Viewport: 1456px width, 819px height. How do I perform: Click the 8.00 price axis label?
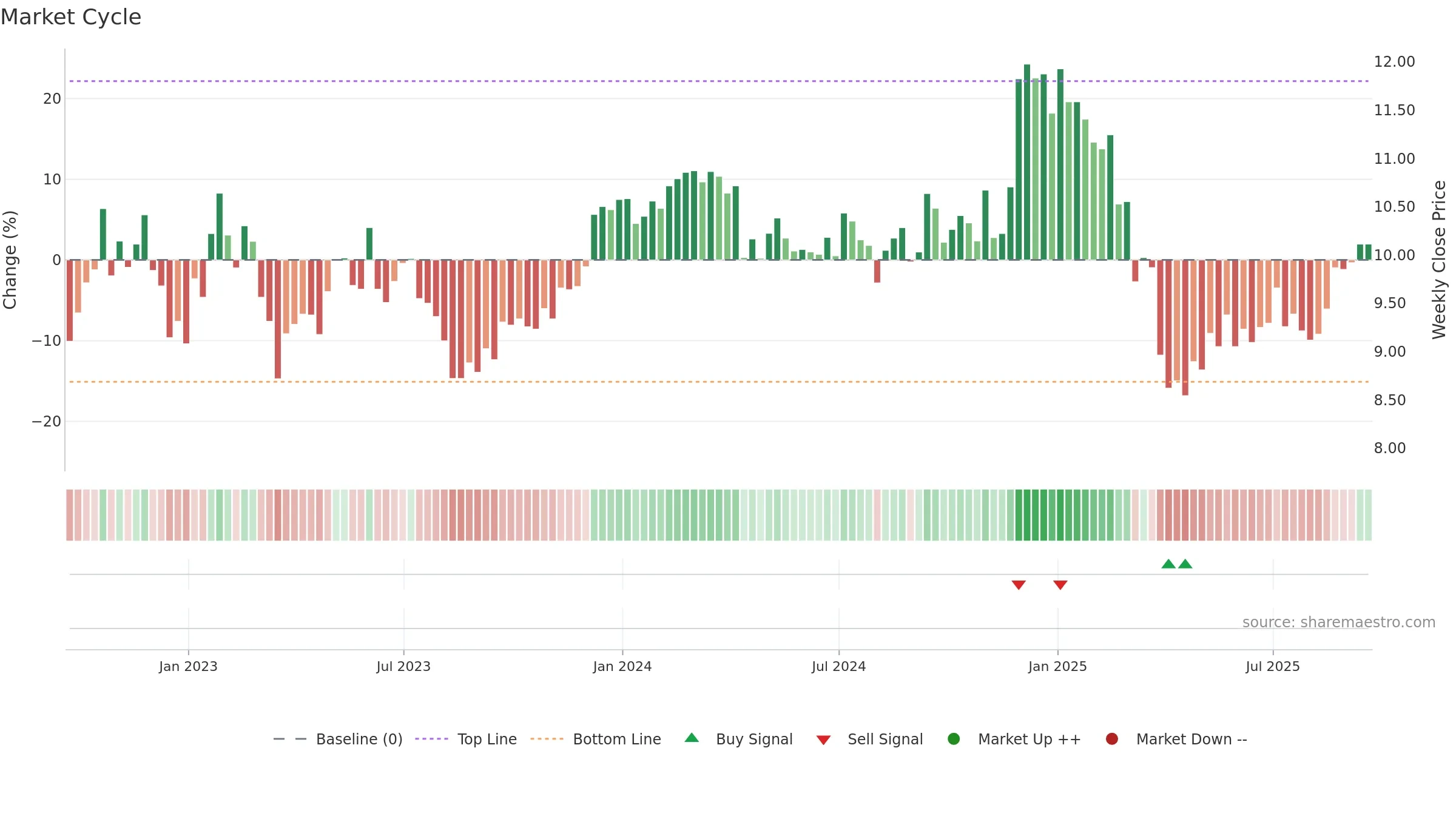point(1390,448)
